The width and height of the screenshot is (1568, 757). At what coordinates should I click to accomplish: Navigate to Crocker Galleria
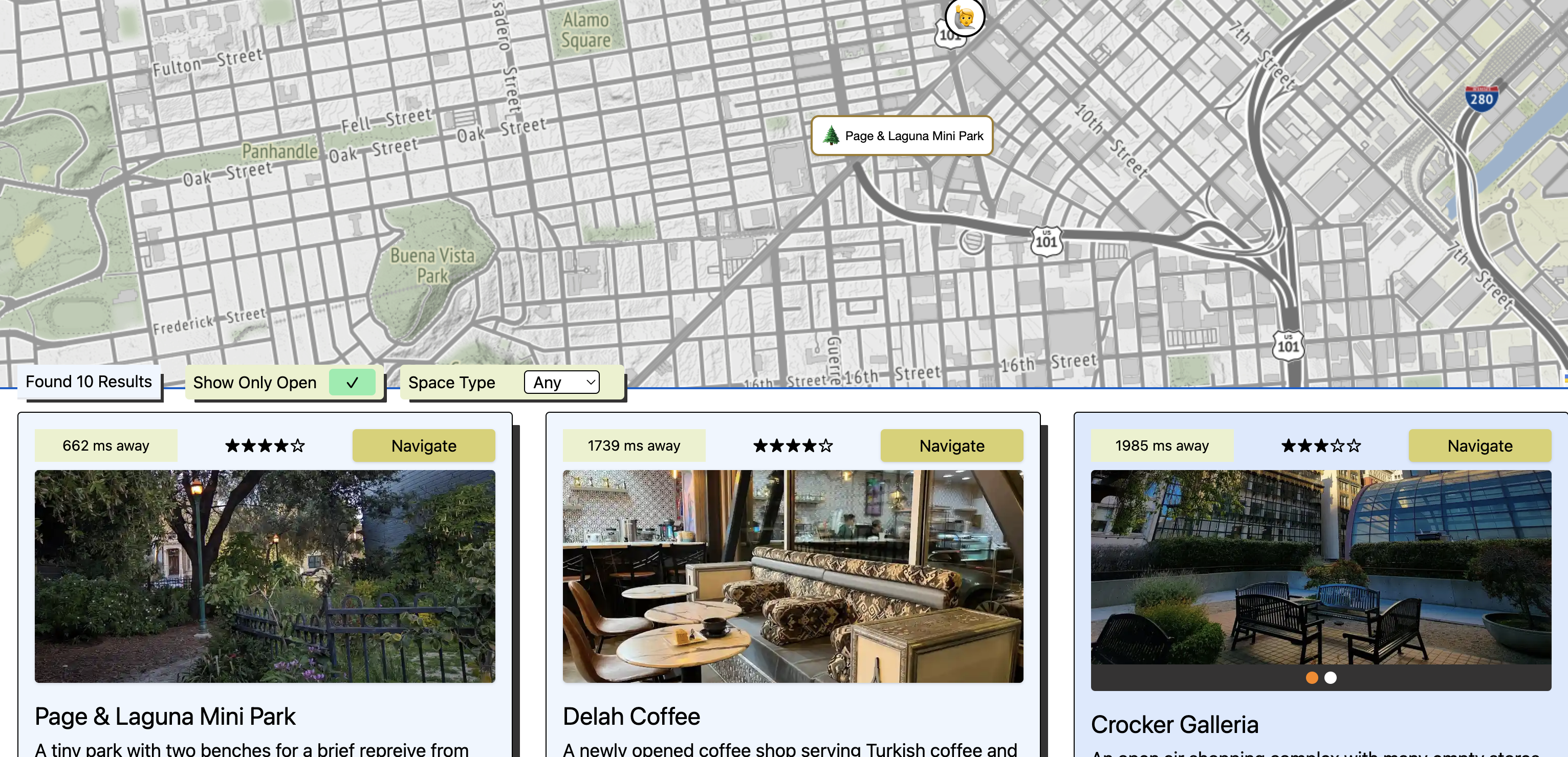pyautogui.click(x=1480, y=446)
